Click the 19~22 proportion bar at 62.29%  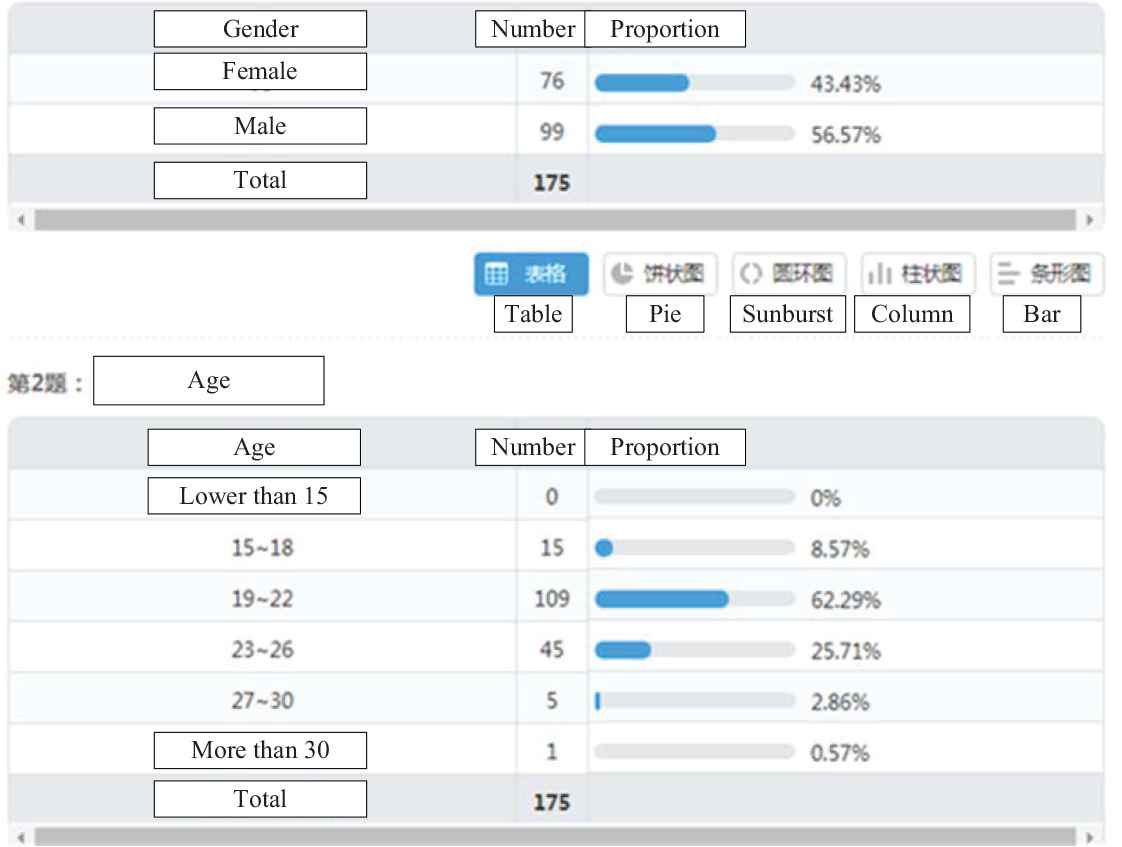[694, 599]
